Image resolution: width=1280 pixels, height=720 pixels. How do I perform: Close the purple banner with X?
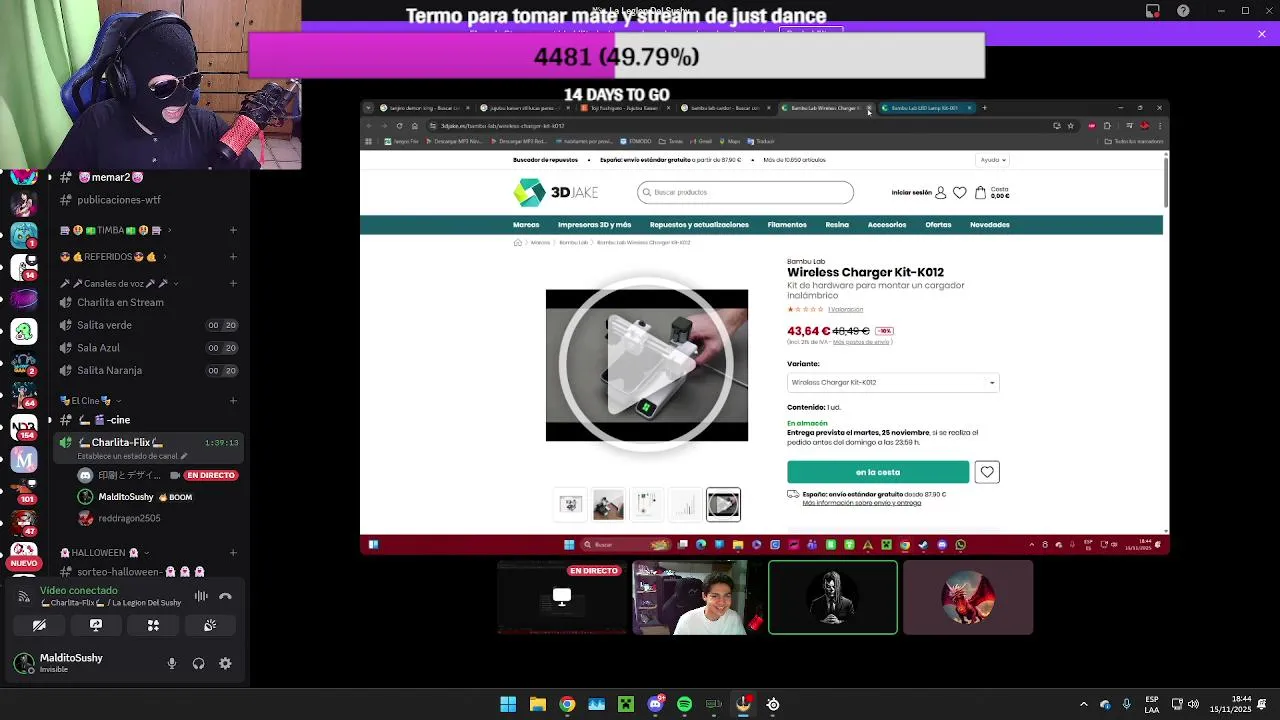pos(1262,34)
